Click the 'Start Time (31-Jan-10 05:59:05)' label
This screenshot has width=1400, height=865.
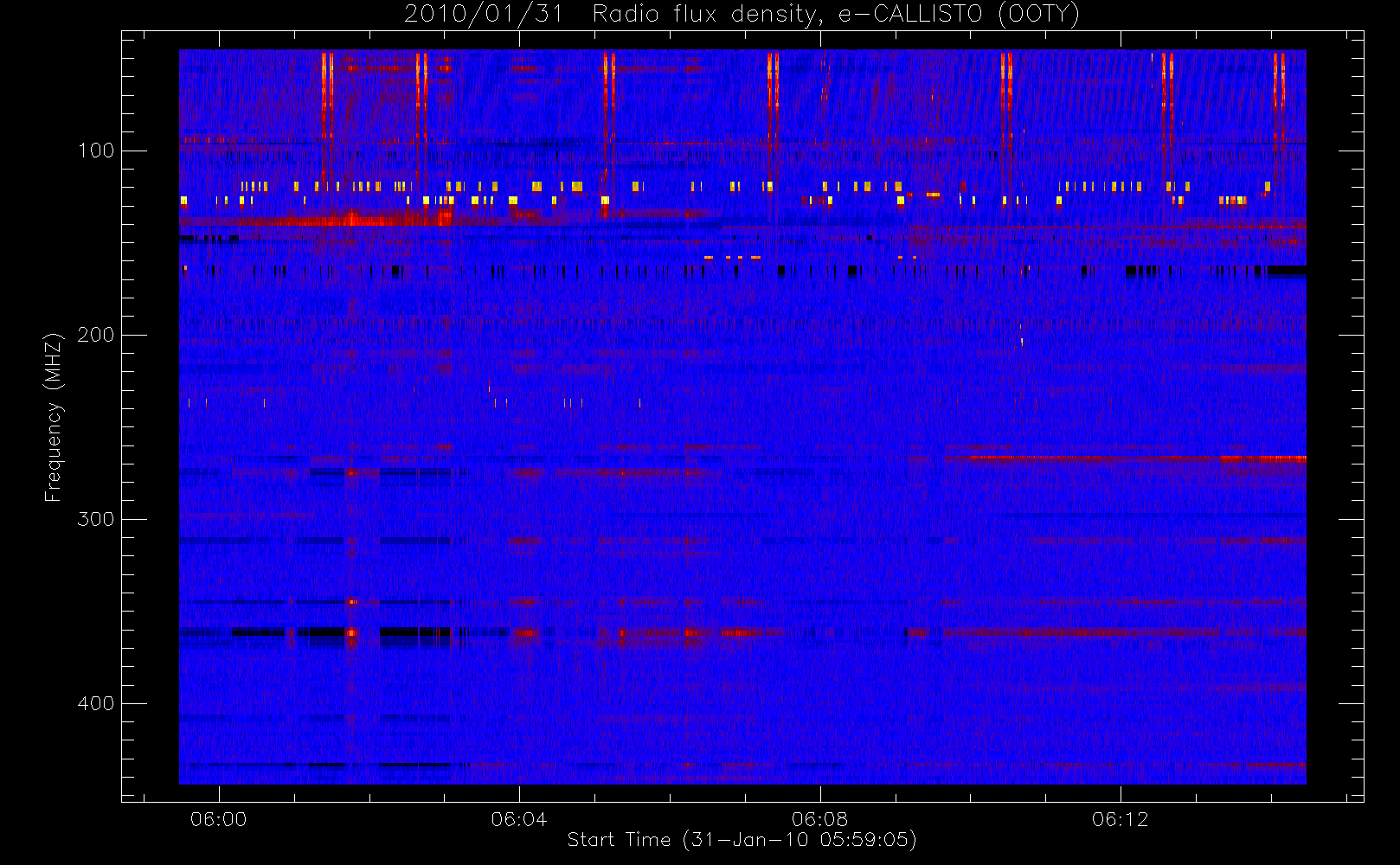(742, 840)
